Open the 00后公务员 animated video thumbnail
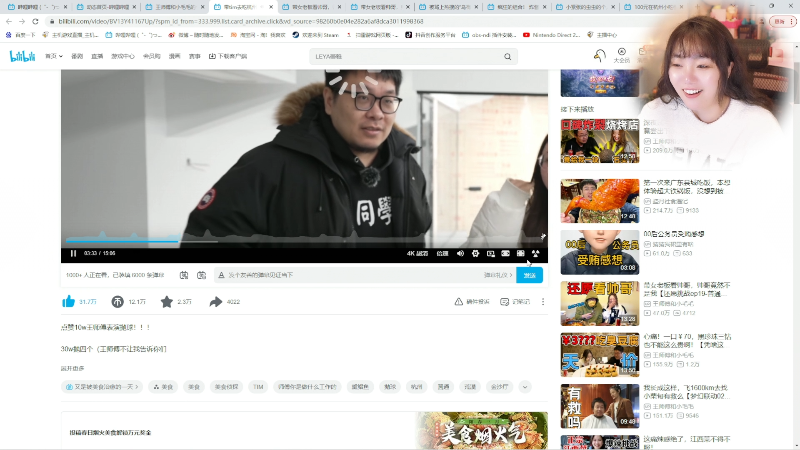Image resolution: width=800 pixels, height=450 pixels. pos(599,252)
